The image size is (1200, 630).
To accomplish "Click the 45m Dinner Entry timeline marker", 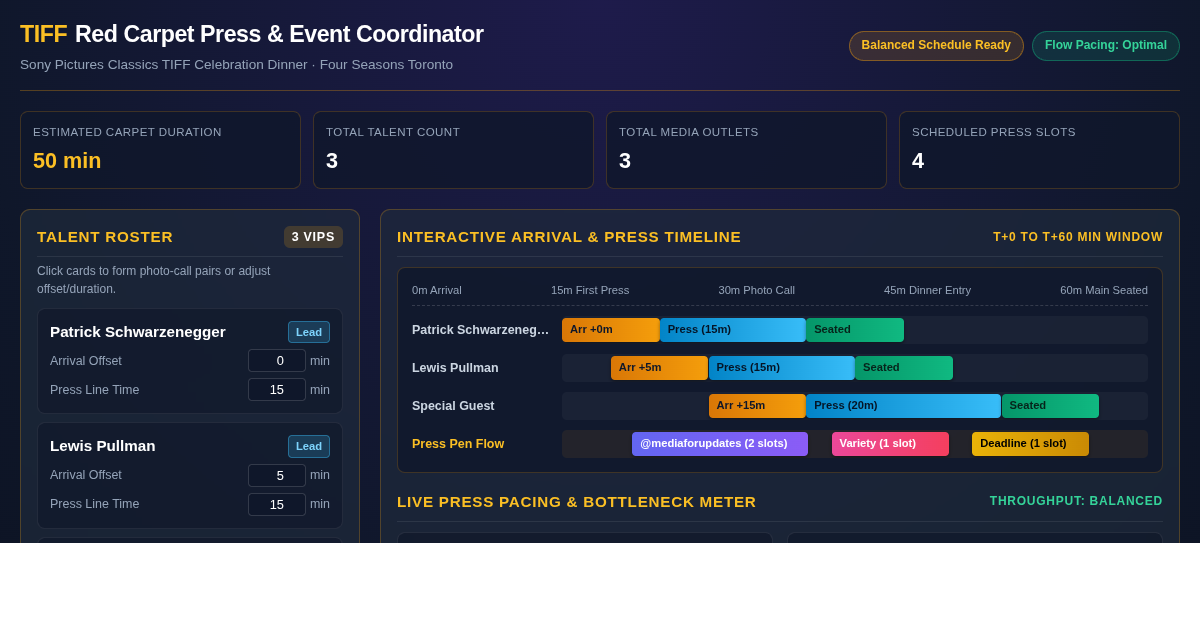I will point(927,290).
